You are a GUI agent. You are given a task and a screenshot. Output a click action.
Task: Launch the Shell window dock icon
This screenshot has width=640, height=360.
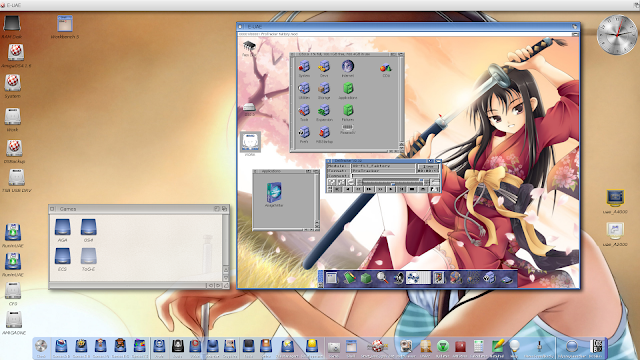click(351, 346)
